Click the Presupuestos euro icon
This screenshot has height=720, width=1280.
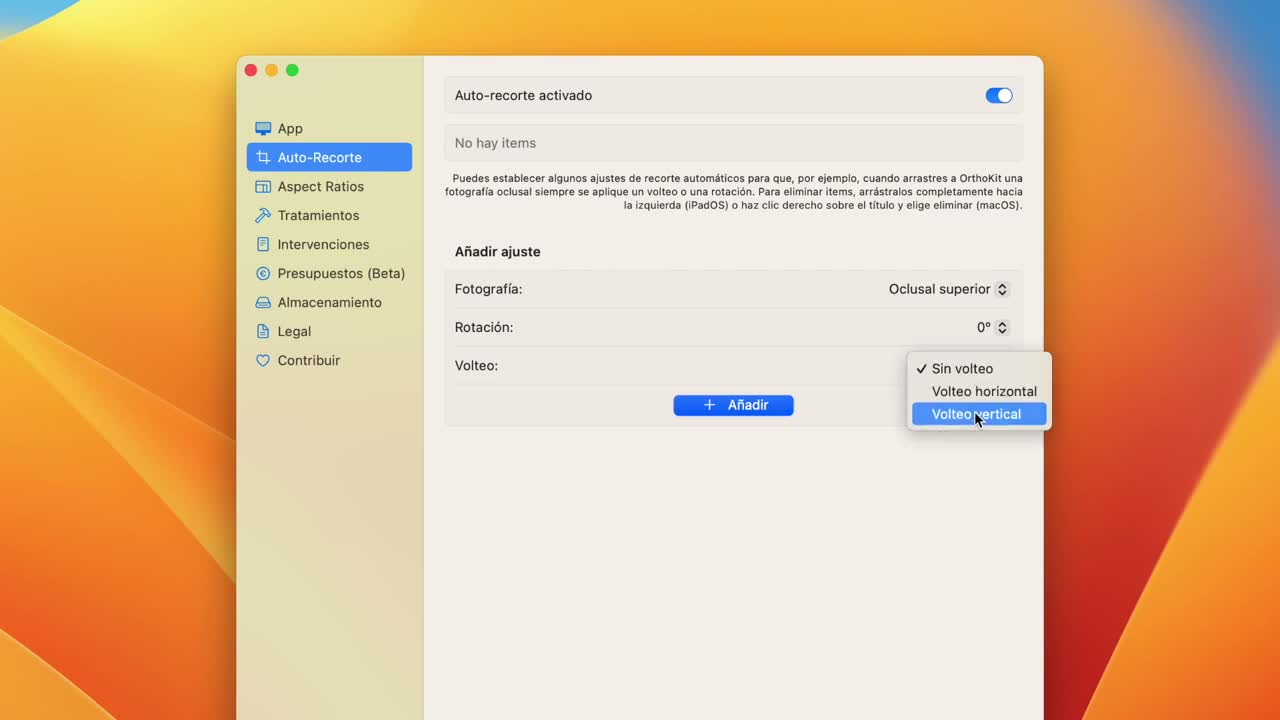(x=263, y=273)
